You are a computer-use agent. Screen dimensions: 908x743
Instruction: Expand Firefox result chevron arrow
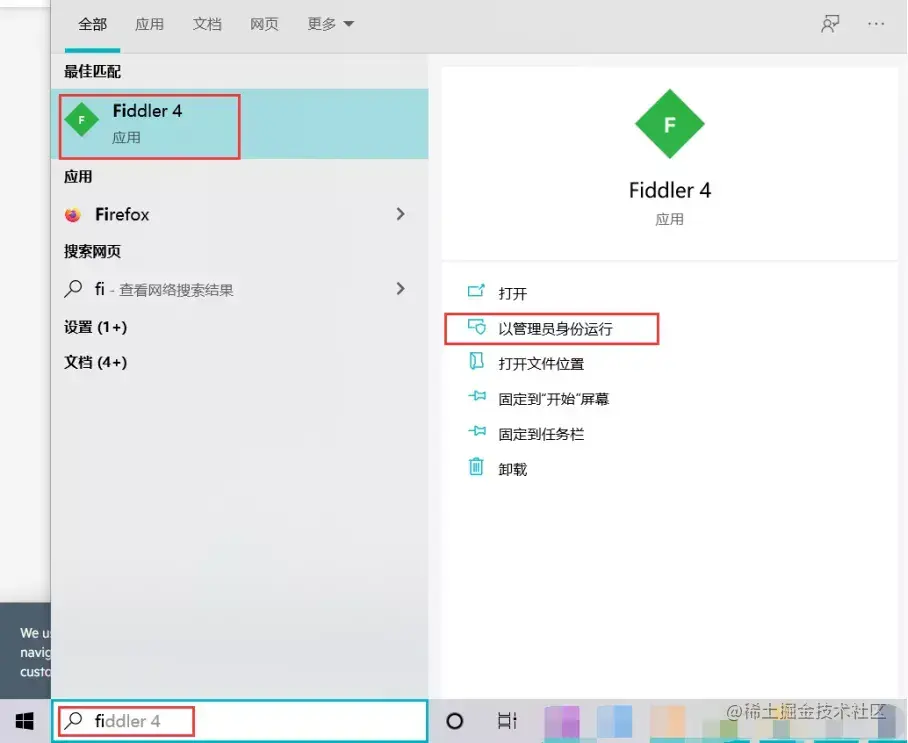pyautogui.click(x=400, y=214)
